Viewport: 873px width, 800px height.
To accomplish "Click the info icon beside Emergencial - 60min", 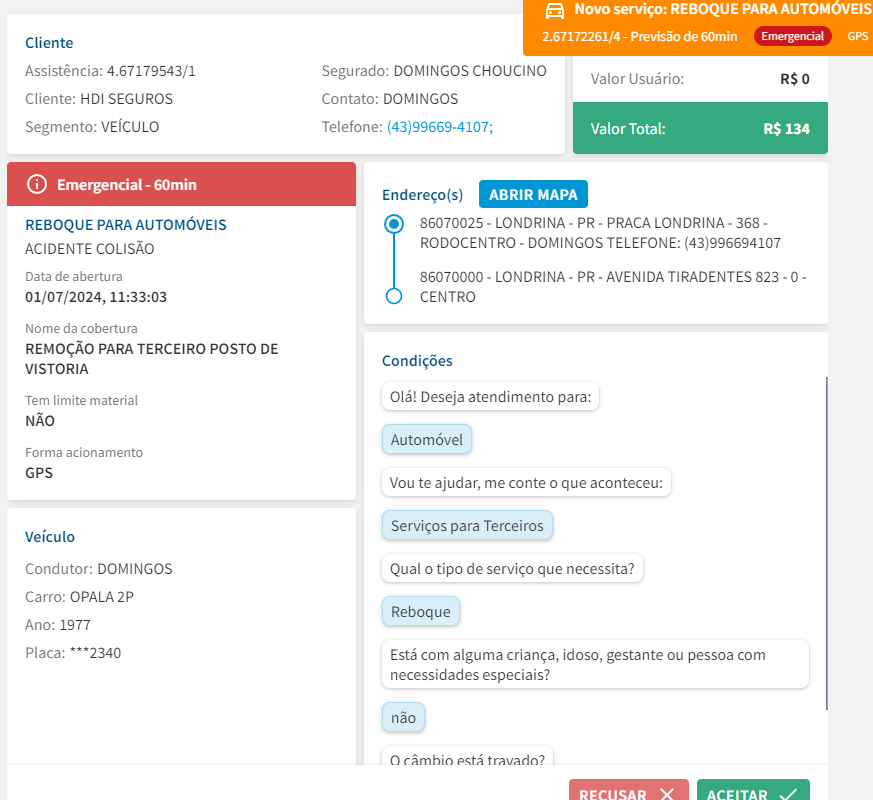I will click(37, 184).
